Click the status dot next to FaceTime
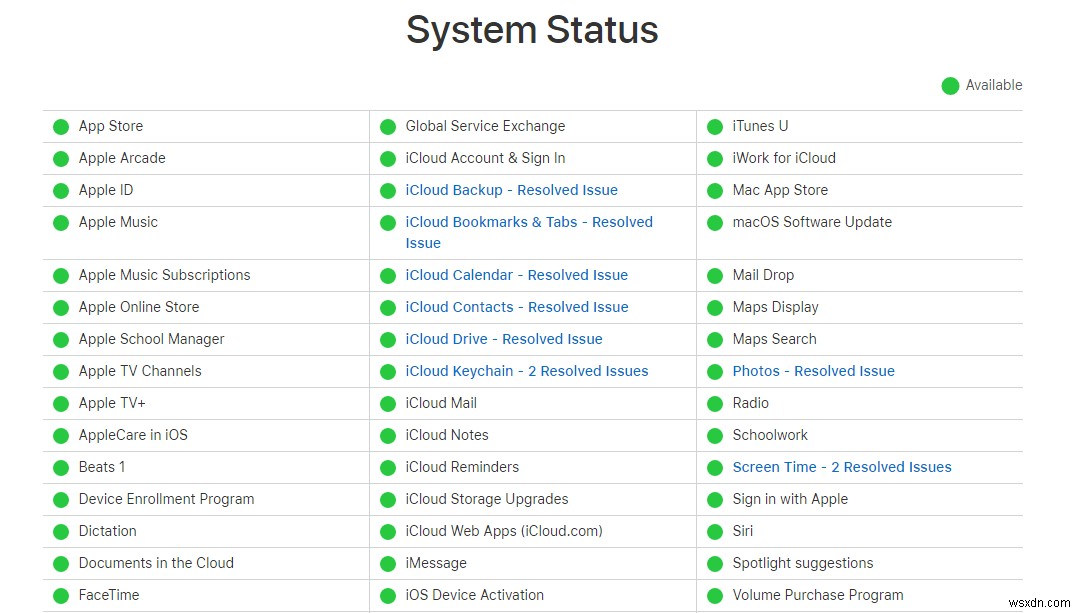1082x613 pixels. click(x=61, y=595)
